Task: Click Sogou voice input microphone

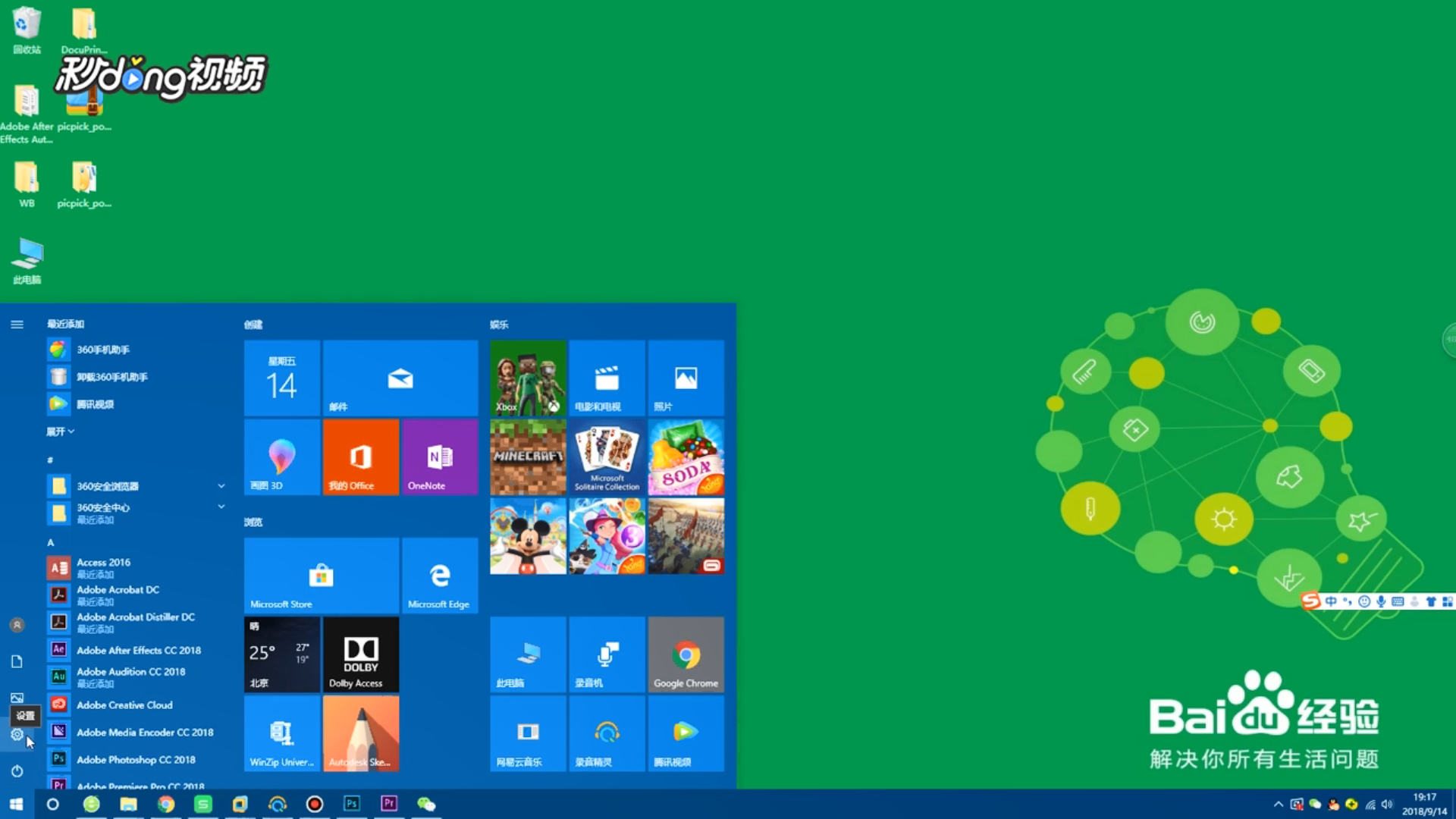Action: click(x=1381, y=601)
